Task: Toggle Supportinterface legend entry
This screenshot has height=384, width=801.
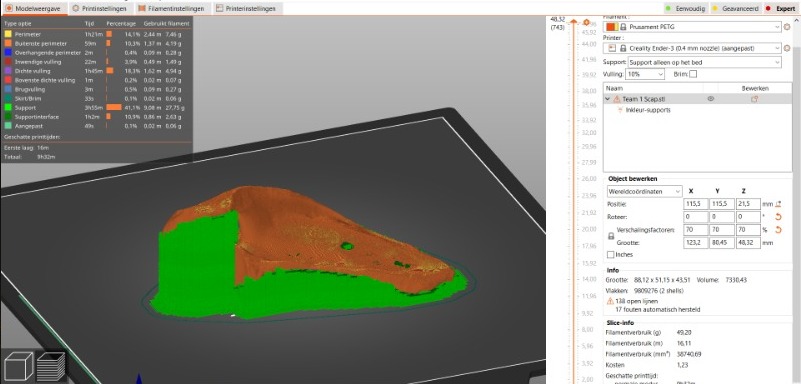Action: pyautogui.click(x=32, y=117)
